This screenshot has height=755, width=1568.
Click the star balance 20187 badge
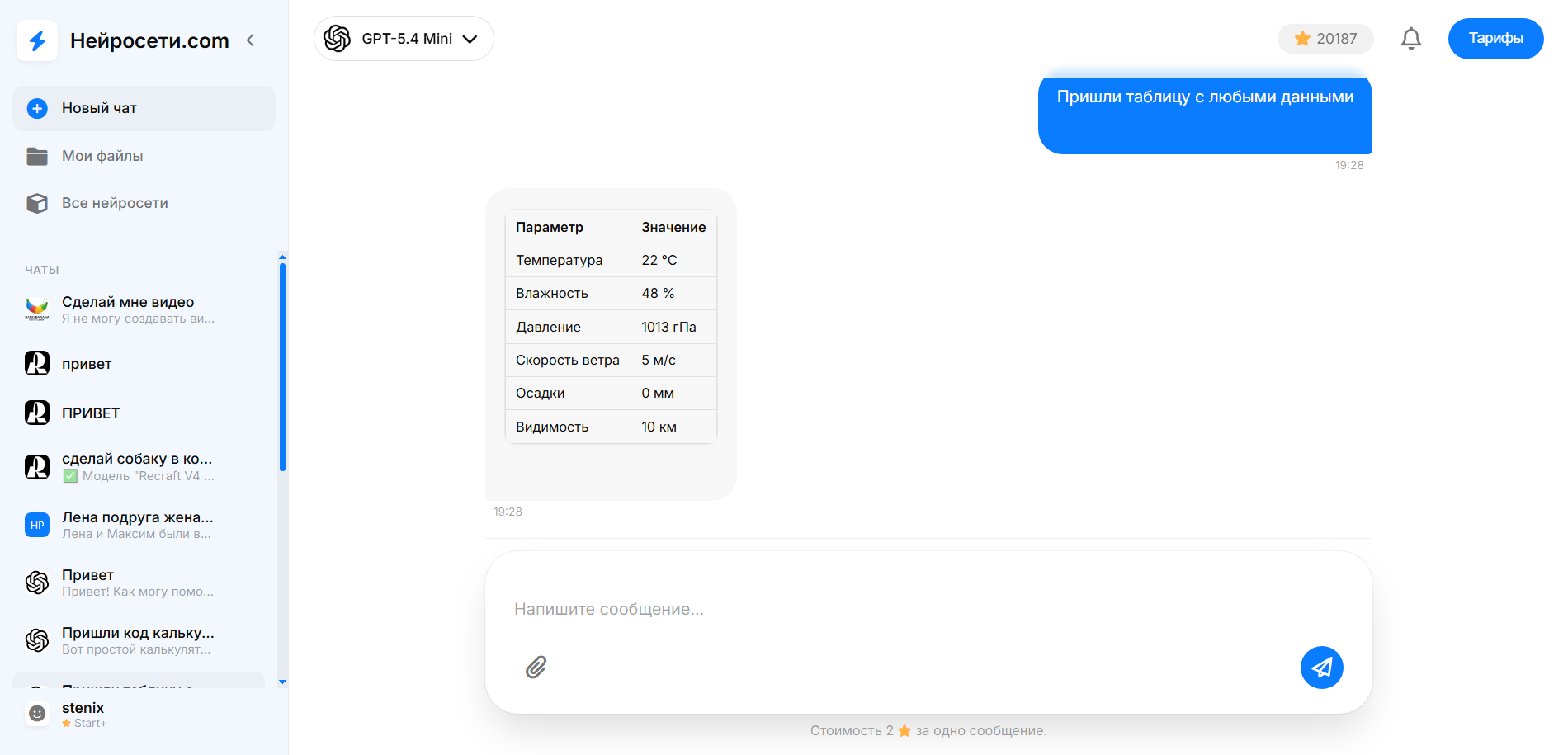1325,39
